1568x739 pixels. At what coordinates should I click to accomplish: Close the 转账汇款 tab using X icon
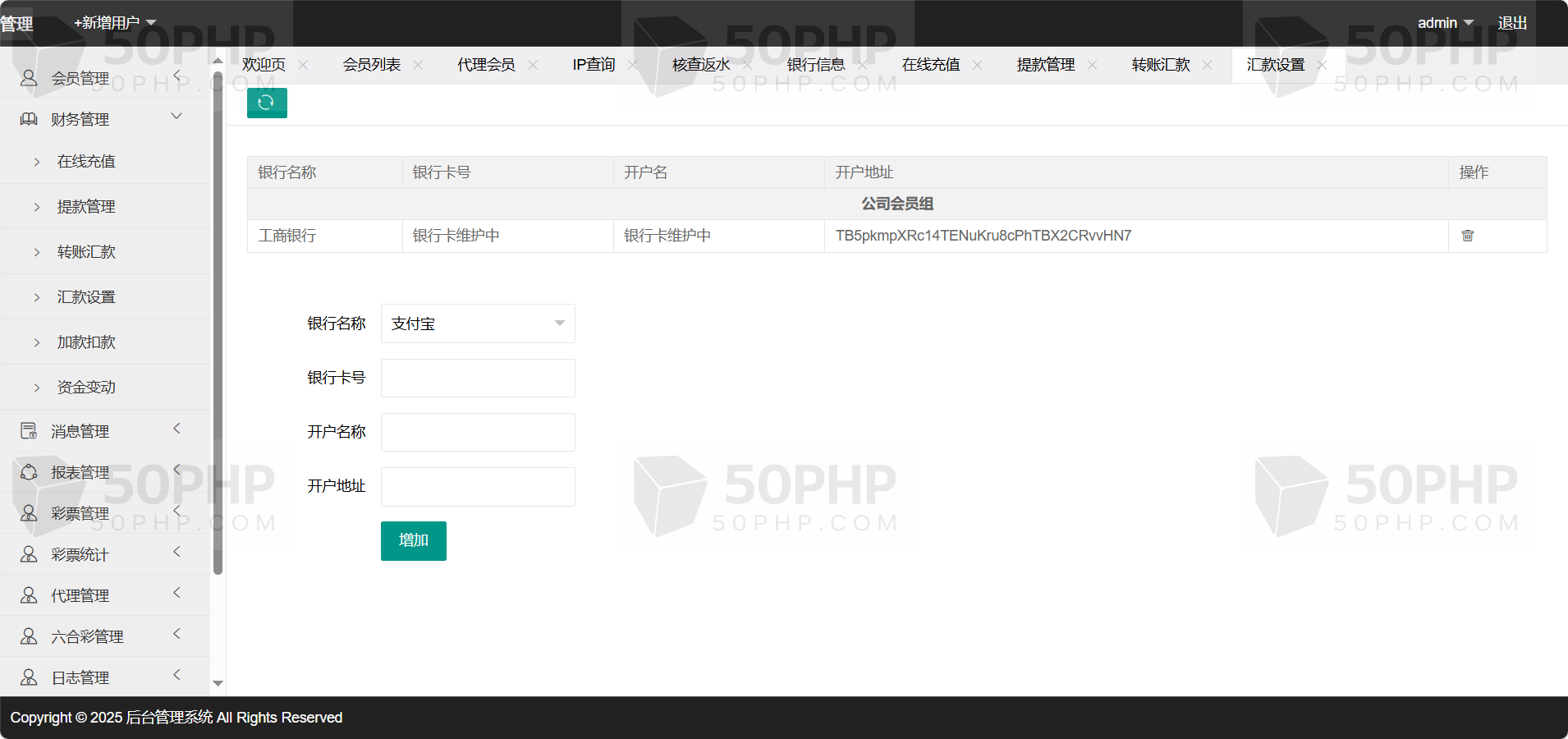(x=1207, y=65)
